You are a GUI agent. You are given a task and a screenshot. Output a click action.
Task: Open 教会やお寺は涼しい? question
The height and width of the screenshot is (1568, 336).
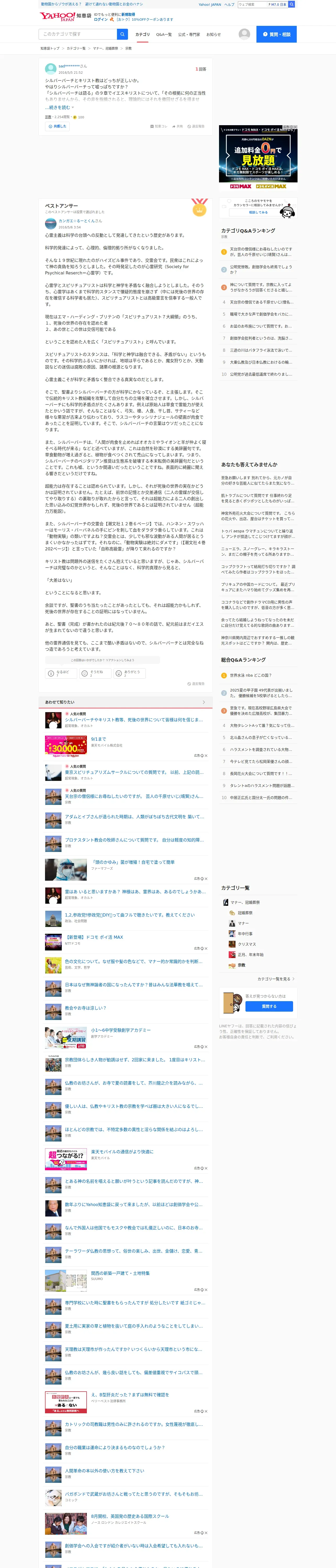(x=85, y=1008)
